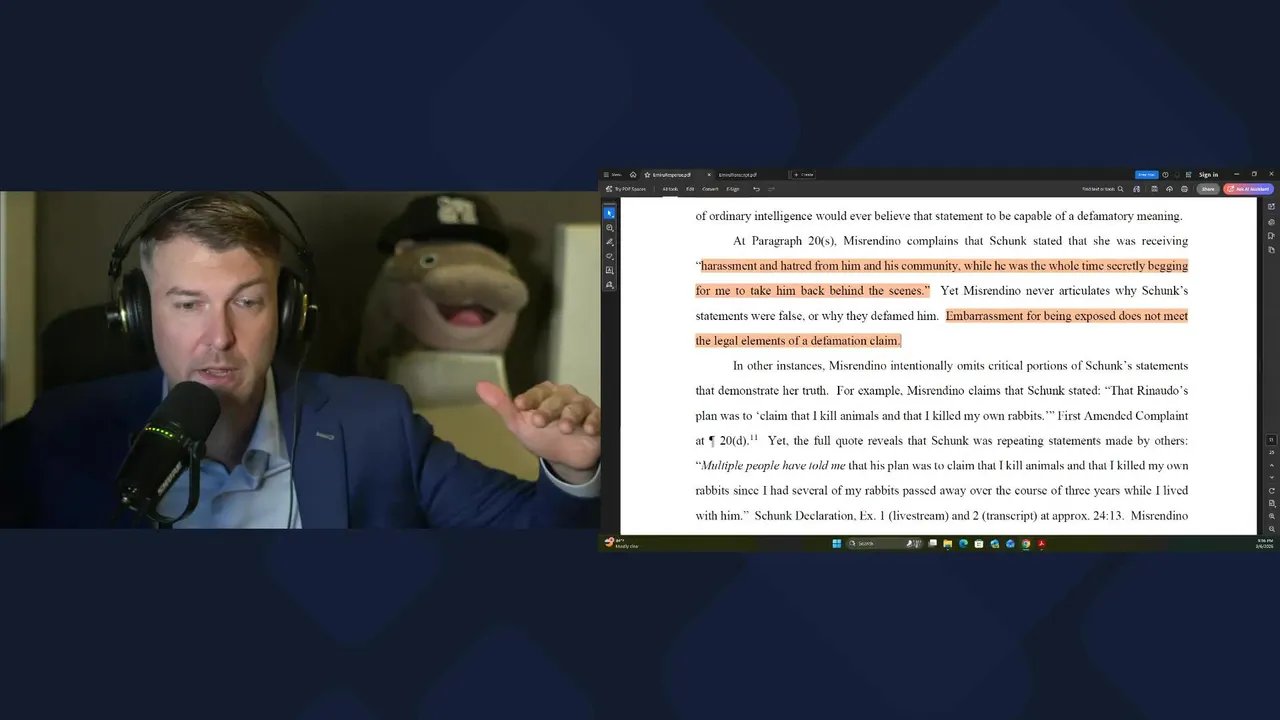Click italic text 'Multiple people have told me'

[x=773, y=466]
